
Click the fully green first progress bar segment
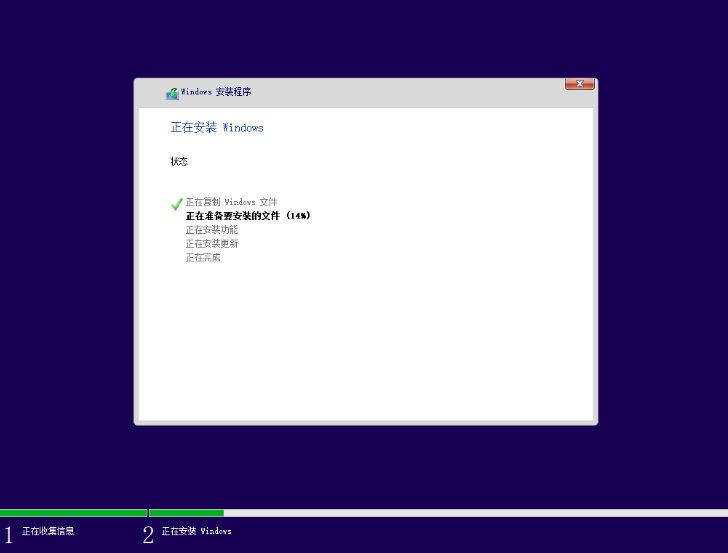[x=73, y=513]
